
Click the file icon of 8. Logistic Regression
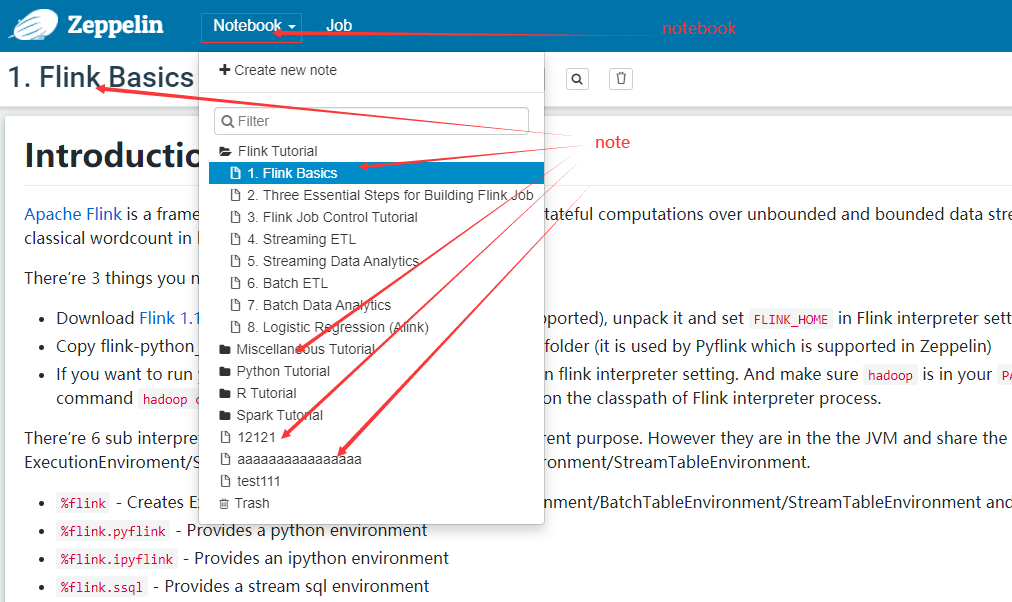point(236,327)
